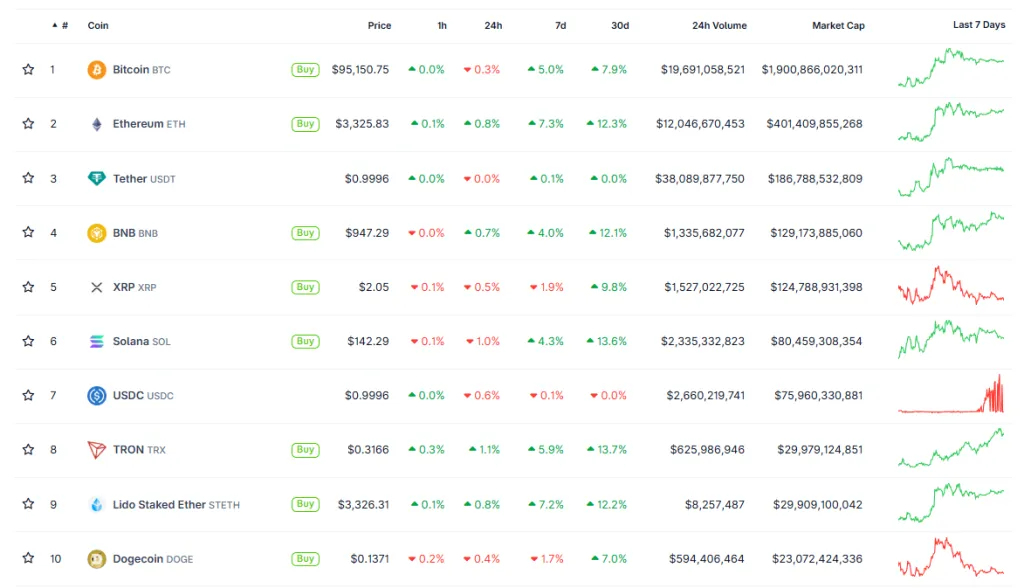The image size is (1024, 588).
Task: Sort by the 7d change column
Action: coord(559,25)
